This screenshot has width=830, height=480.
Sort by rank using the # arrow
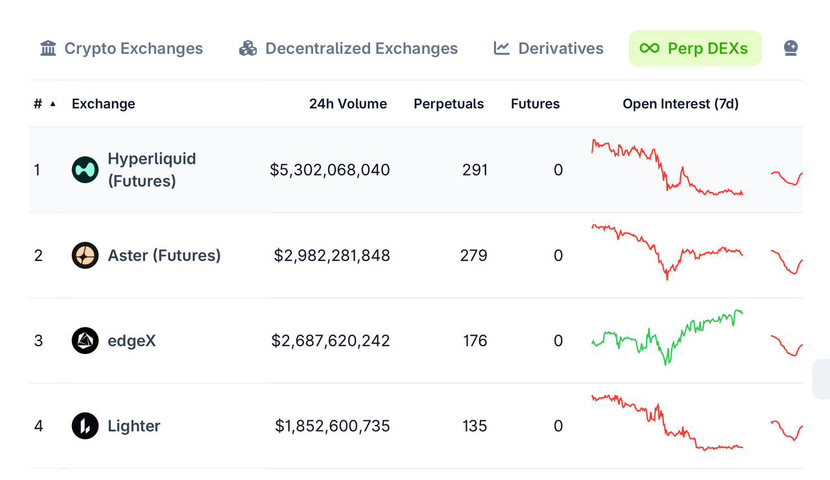(x=52, y=104)
